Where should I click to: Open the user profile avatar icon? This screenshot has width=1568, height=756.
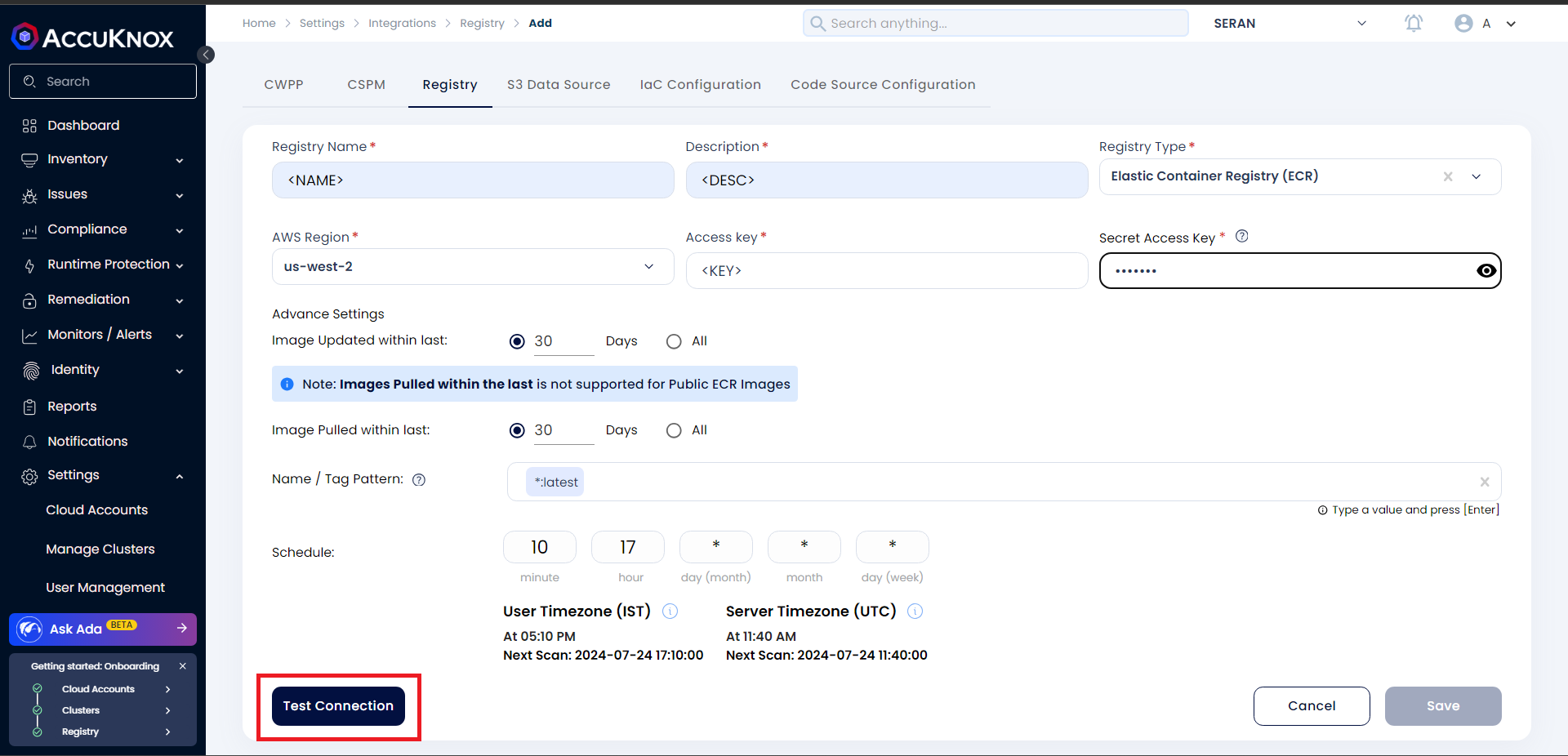[1463, 24]
